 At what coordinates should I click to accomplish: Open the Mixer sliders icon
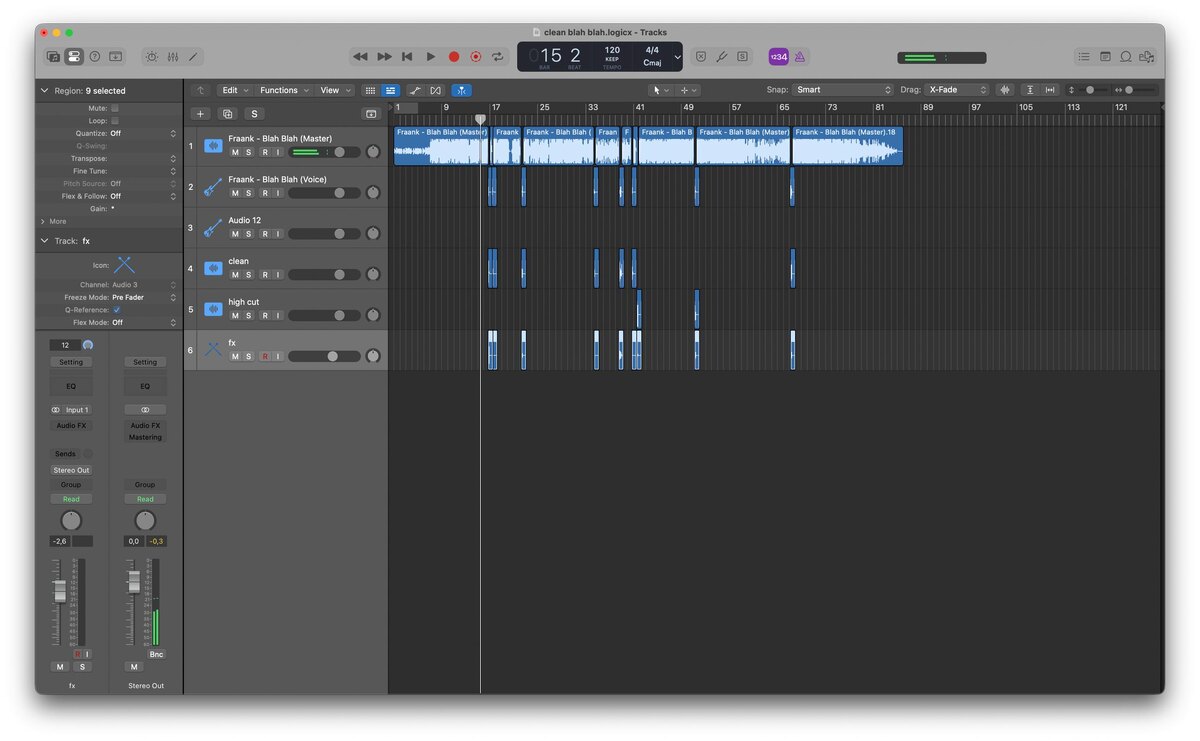[x=173, y=57]
